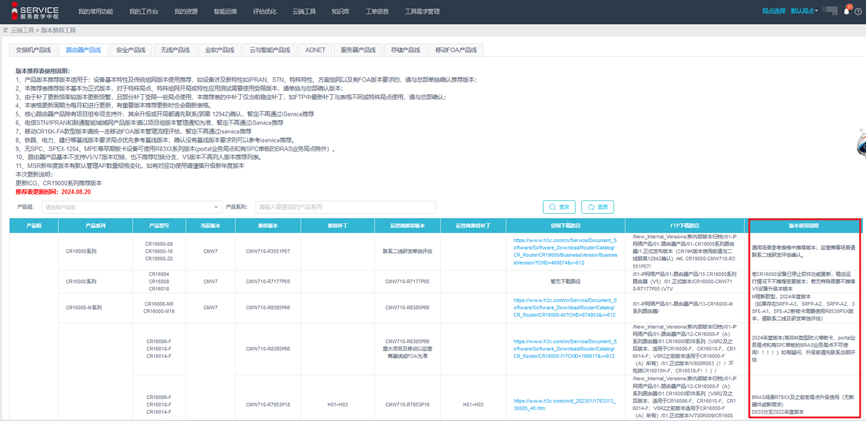
Task: Click the iService logo in the header
Action: (x=35, y=11)
